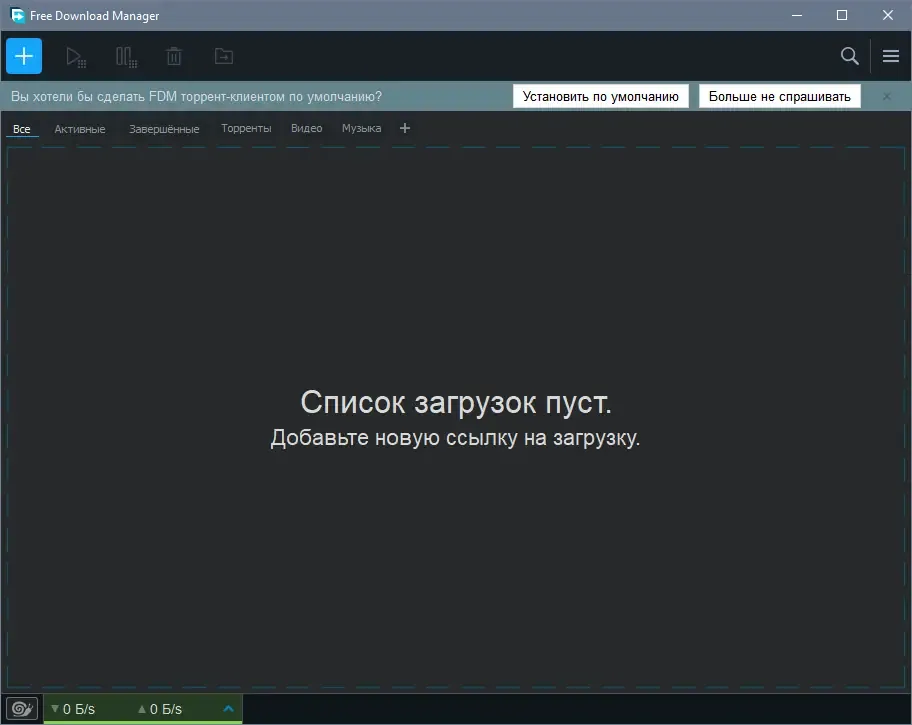Switch to the Активные tab
This screenshot has width=912, height=725.
click(x=80, y=129)
